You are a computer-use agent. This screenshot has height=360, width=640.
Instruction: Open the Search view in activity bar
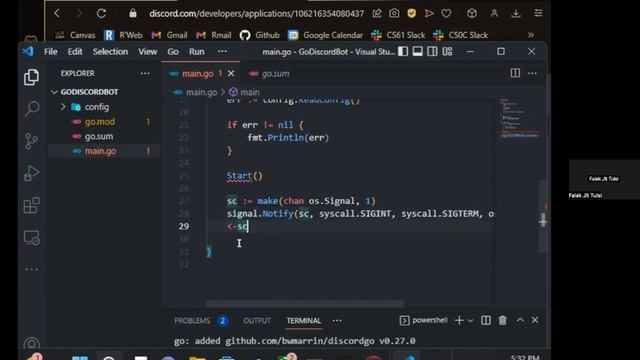[x=31, y=109]
